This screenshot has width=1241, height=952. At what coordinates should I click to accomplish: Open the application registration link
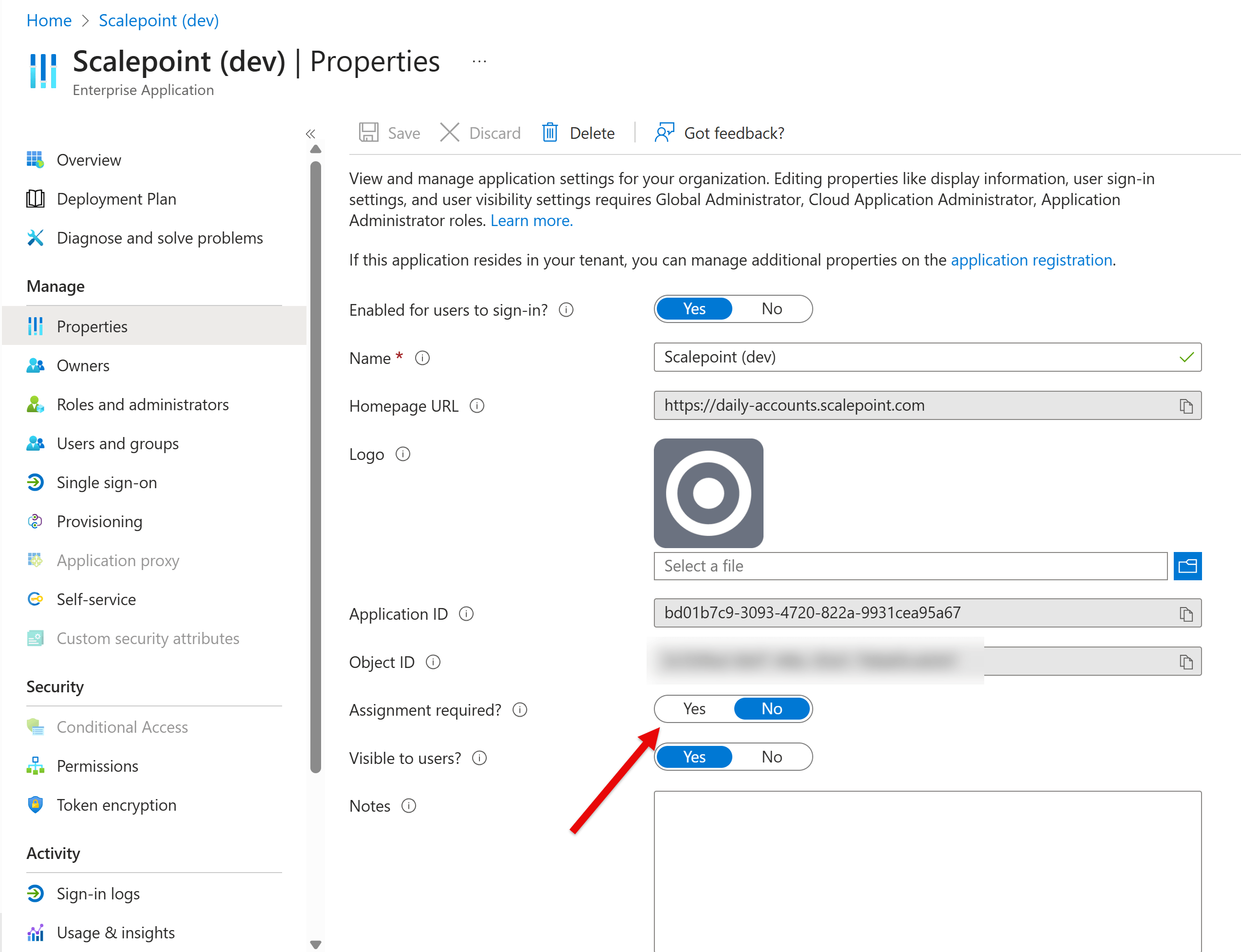pyautogui.click(x=1031, y=260)
